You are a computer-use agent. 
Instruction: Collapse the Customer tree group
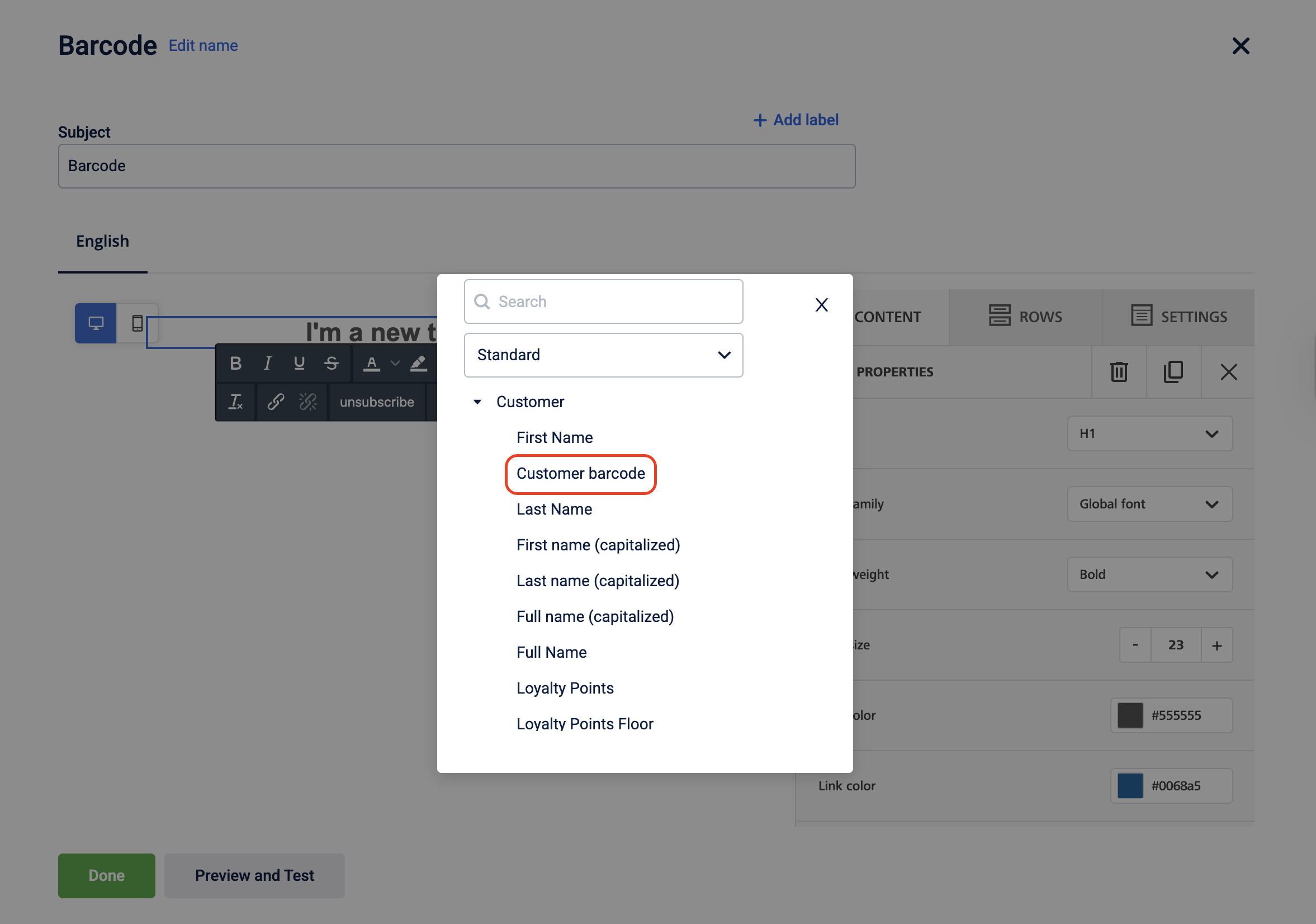(477, 402)
